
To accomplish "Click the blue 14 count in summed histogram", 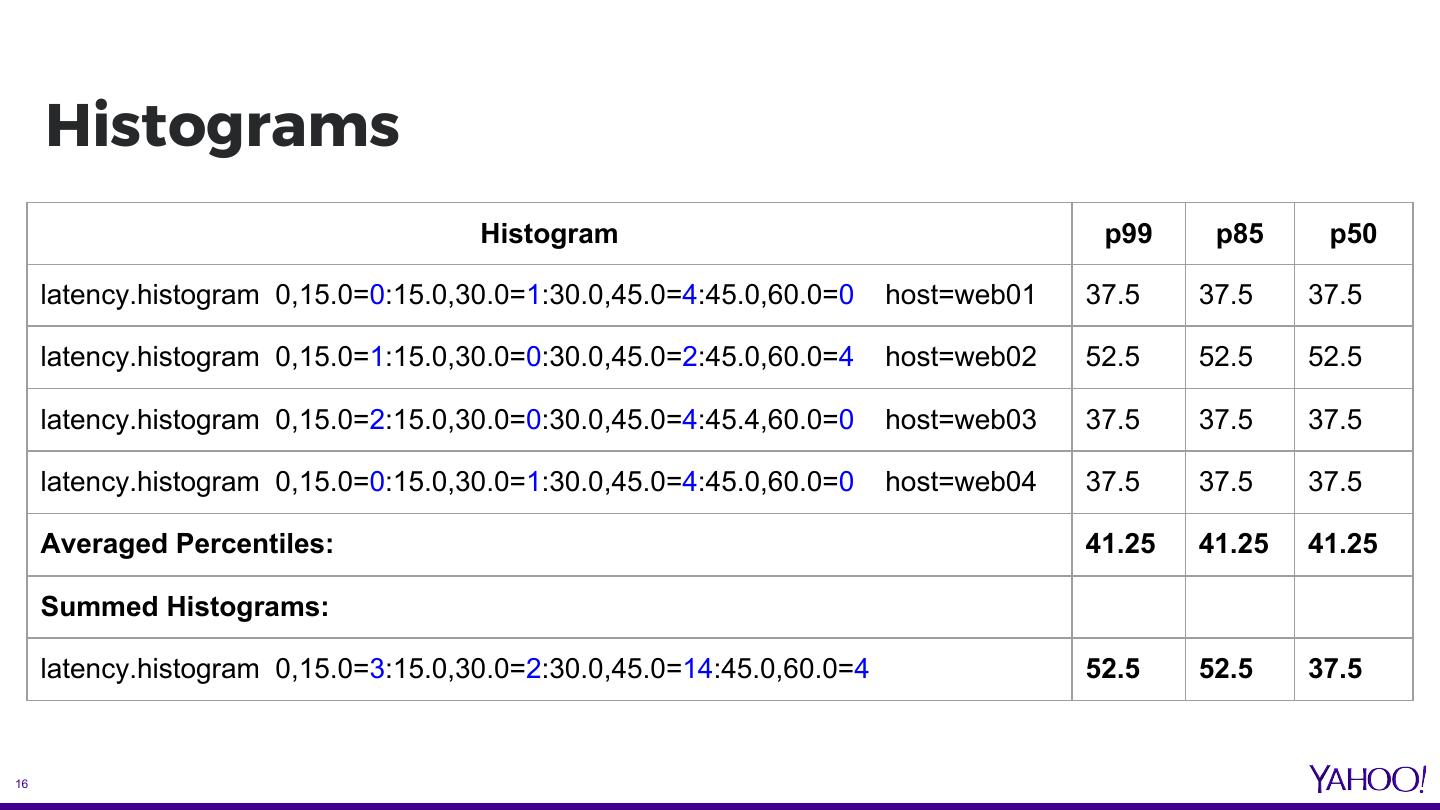I will click(x=697, y=669).
